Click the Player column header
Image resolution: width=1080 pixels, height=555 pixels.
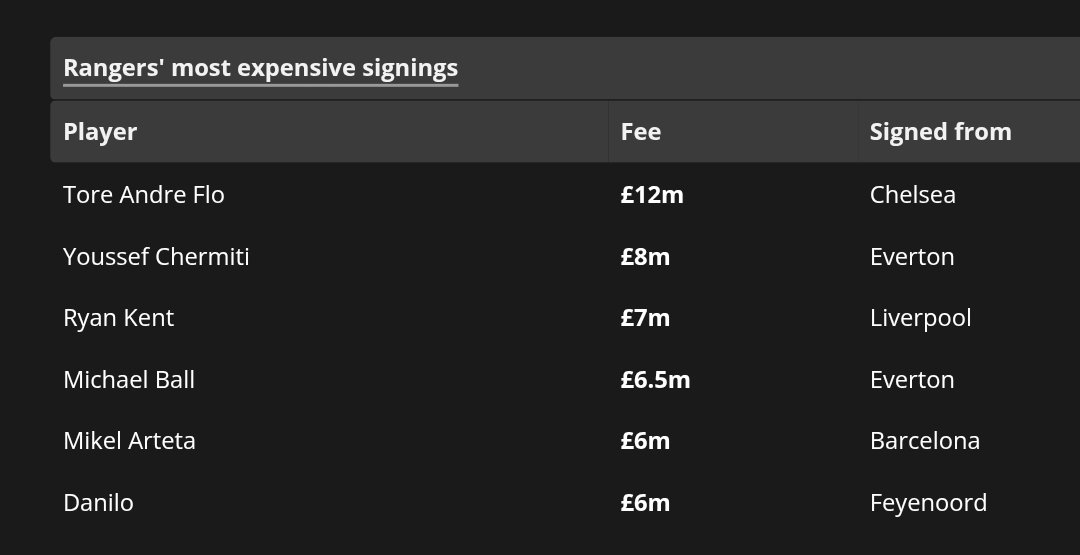pyautogui.click(x=100, y=132)
